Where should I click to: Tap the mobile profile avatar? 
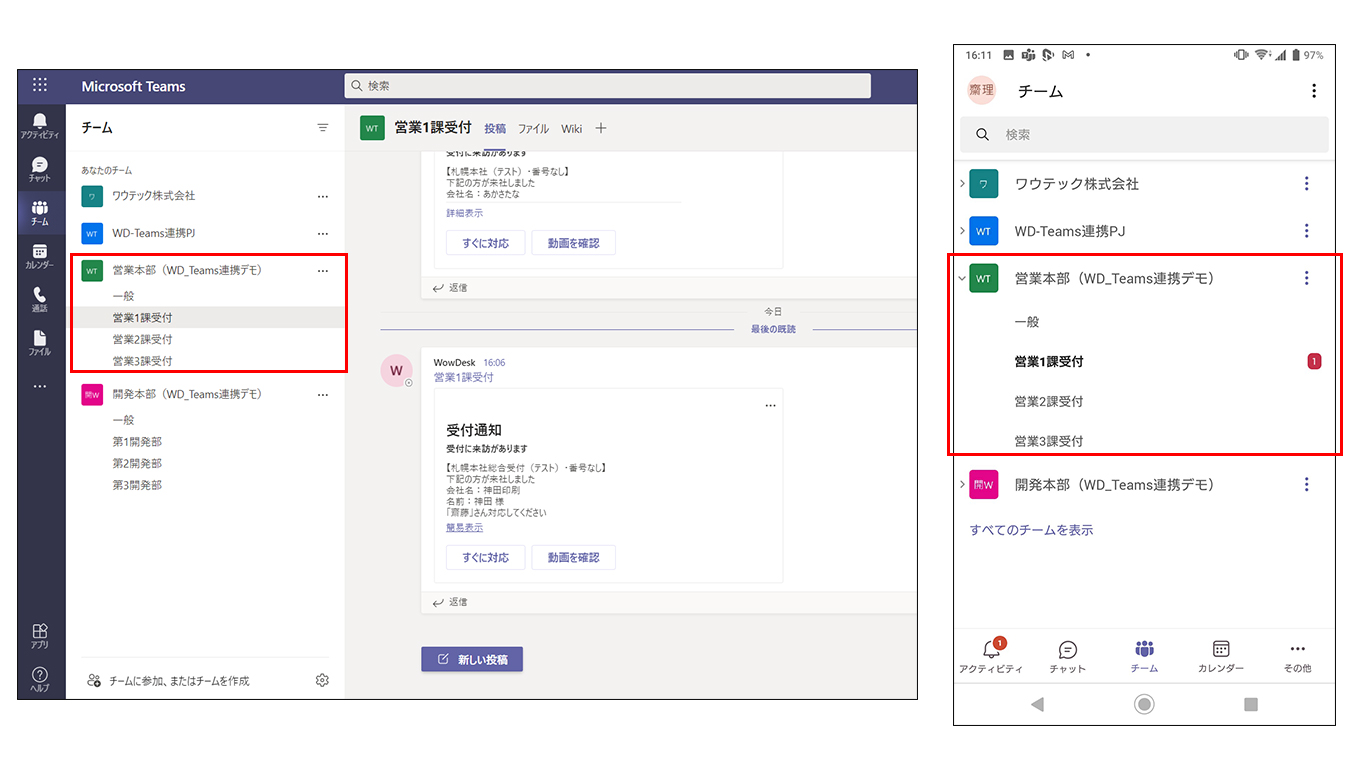pos(982,90)
